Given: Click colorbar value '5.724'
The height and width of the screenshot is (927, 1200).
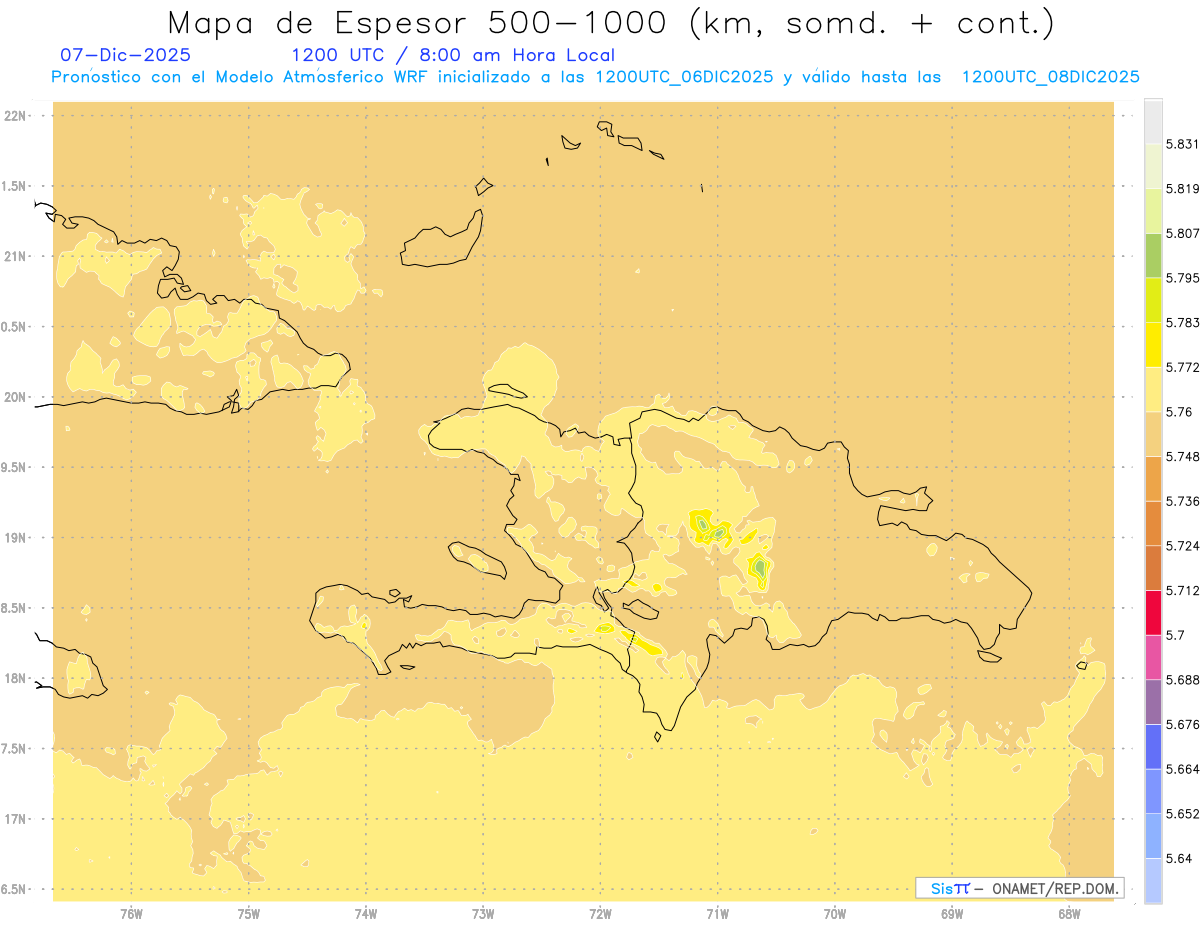Looking at the screenshot, I should [x=1182, y=546].
